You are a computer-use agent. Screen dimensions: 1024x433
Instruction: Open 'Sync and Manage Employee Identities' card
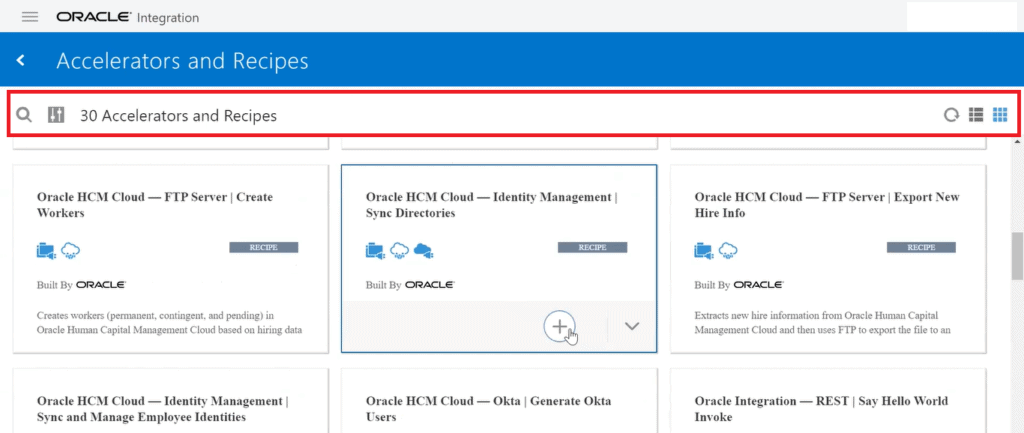(170, 400)
